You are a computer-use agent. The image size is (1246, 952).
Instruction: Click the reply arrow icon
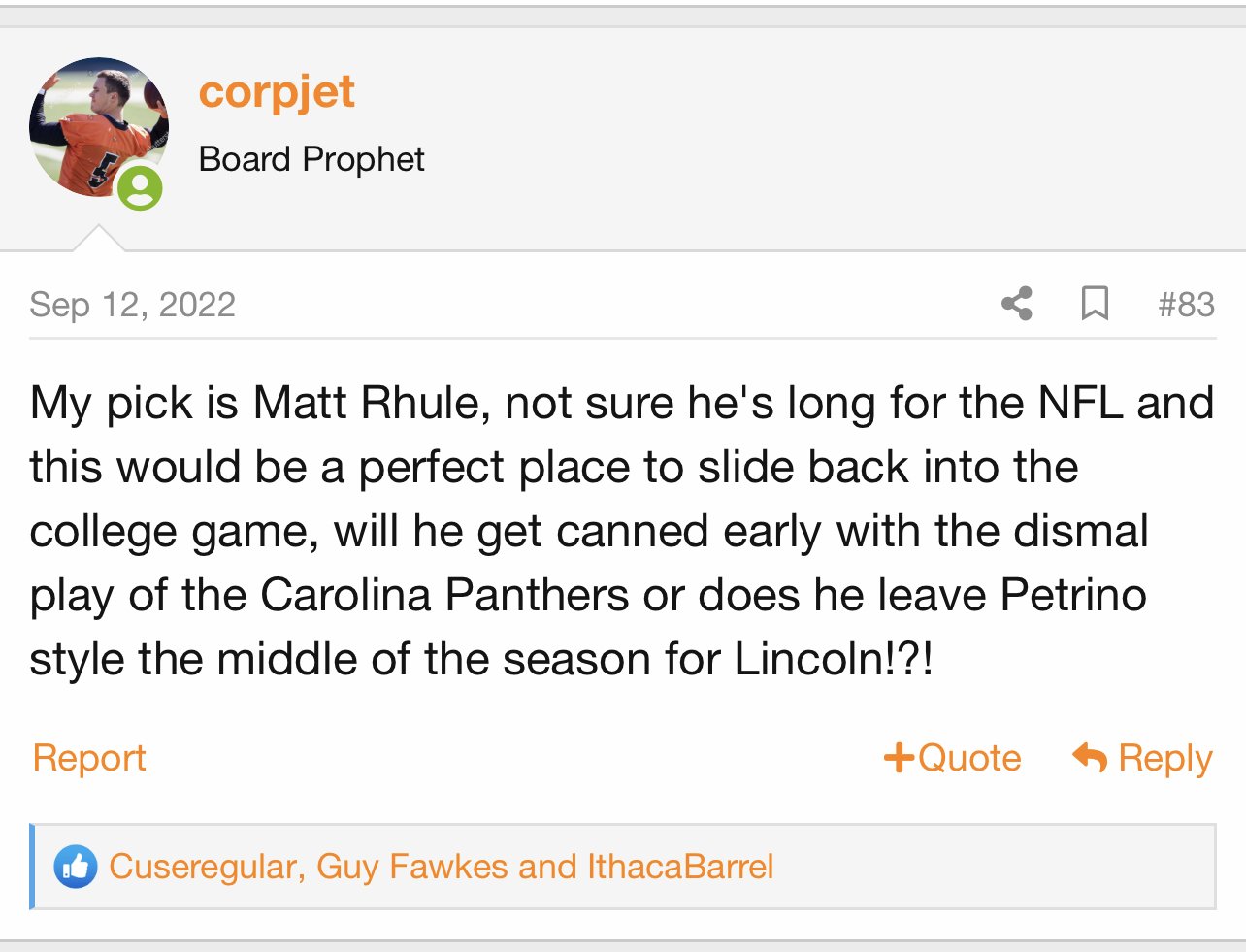pos(1090,757)
